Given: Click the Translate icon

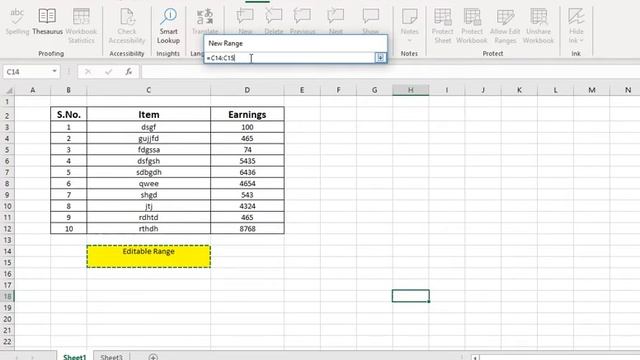Looking at the screenshot, I should [x=205, y=17].
